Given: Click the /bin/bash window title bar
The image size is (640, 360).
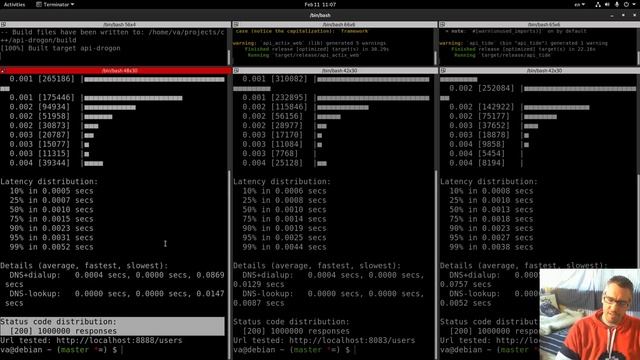Looking at the screenshot, I should pos(320,15).
